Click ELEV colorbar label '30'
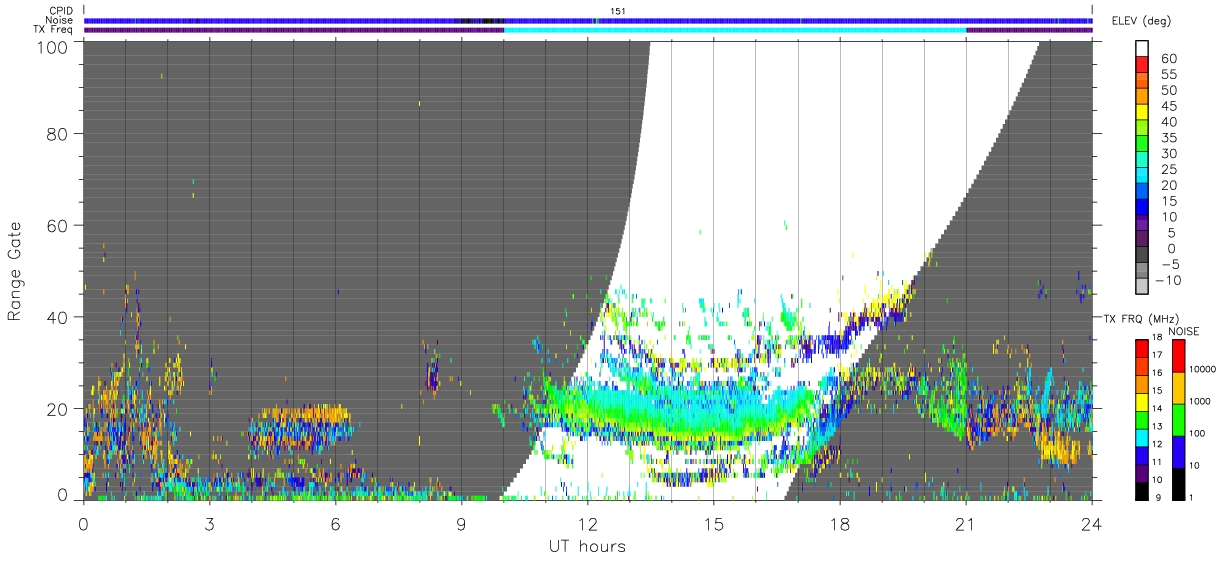 point(1169,154)
